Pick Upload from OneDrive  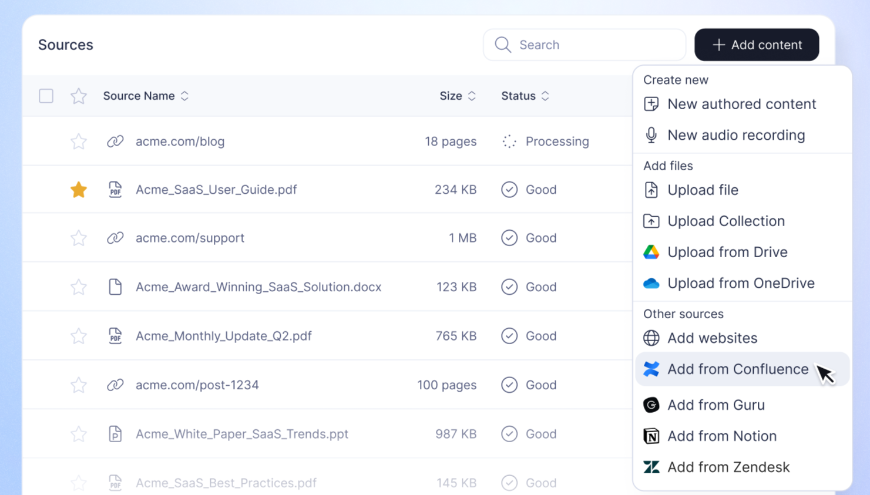pyautogui.click(x=742, y=283)
